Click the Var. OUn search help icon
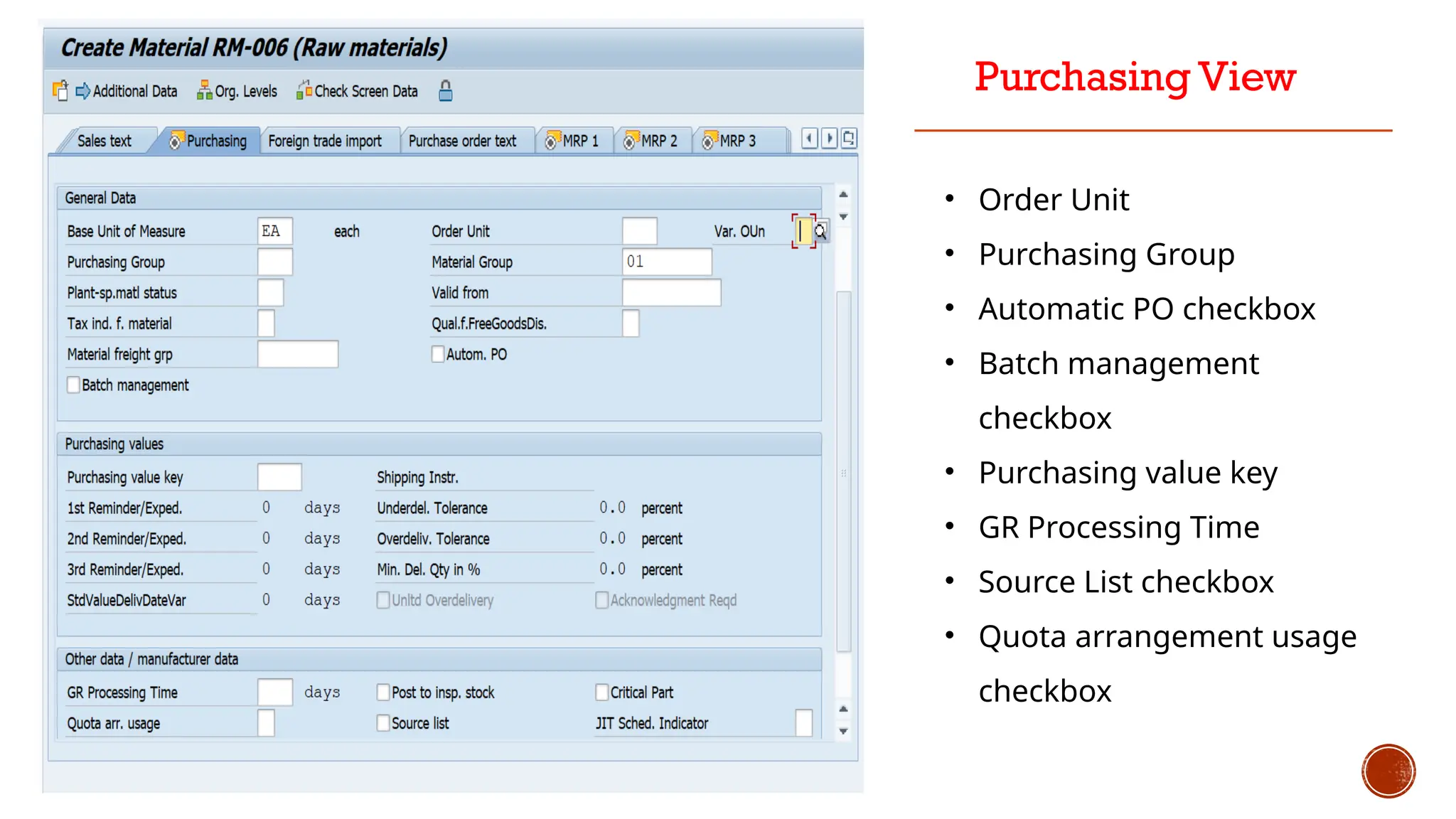This screenshot has width=1456, height=819. coord(821,231)
